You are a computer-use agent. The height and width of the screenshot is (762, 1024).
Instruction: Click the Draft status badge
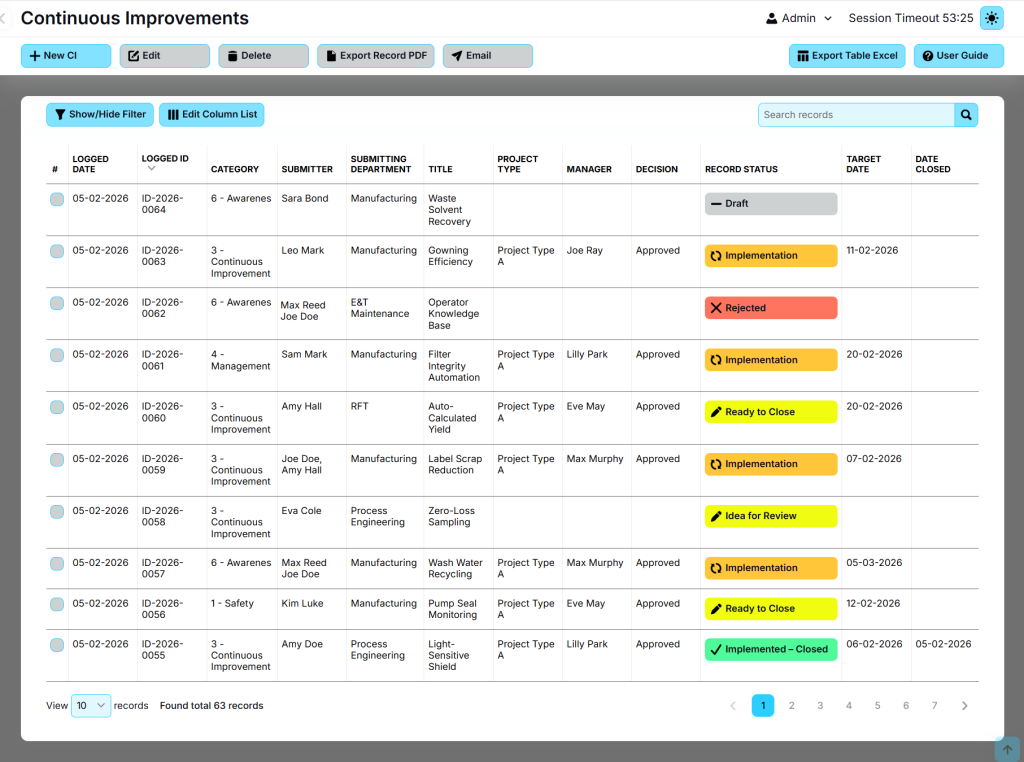point(771,204)
